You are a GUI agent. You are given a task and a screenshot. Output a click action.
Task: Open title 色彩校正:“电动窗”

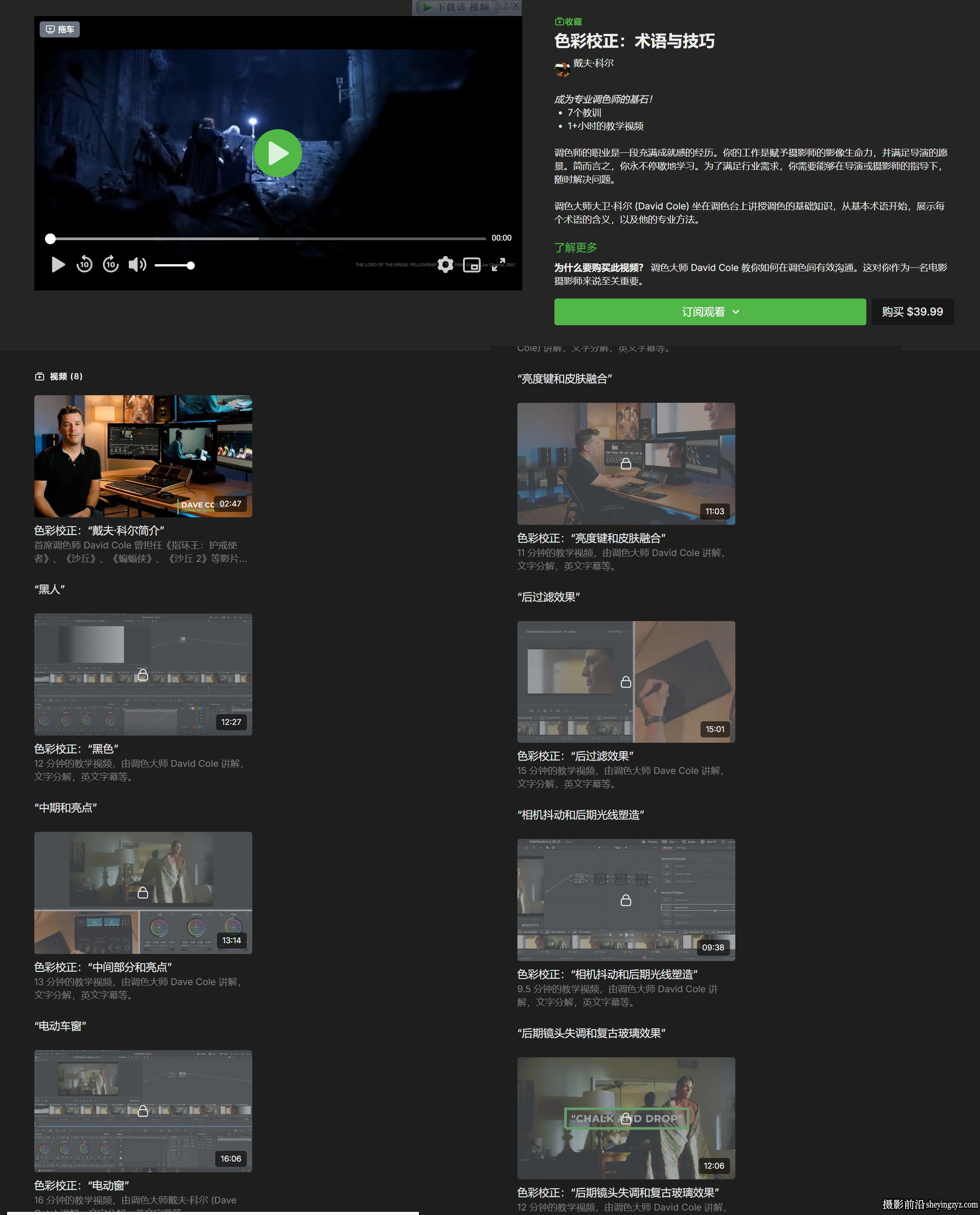point(82,1185)
